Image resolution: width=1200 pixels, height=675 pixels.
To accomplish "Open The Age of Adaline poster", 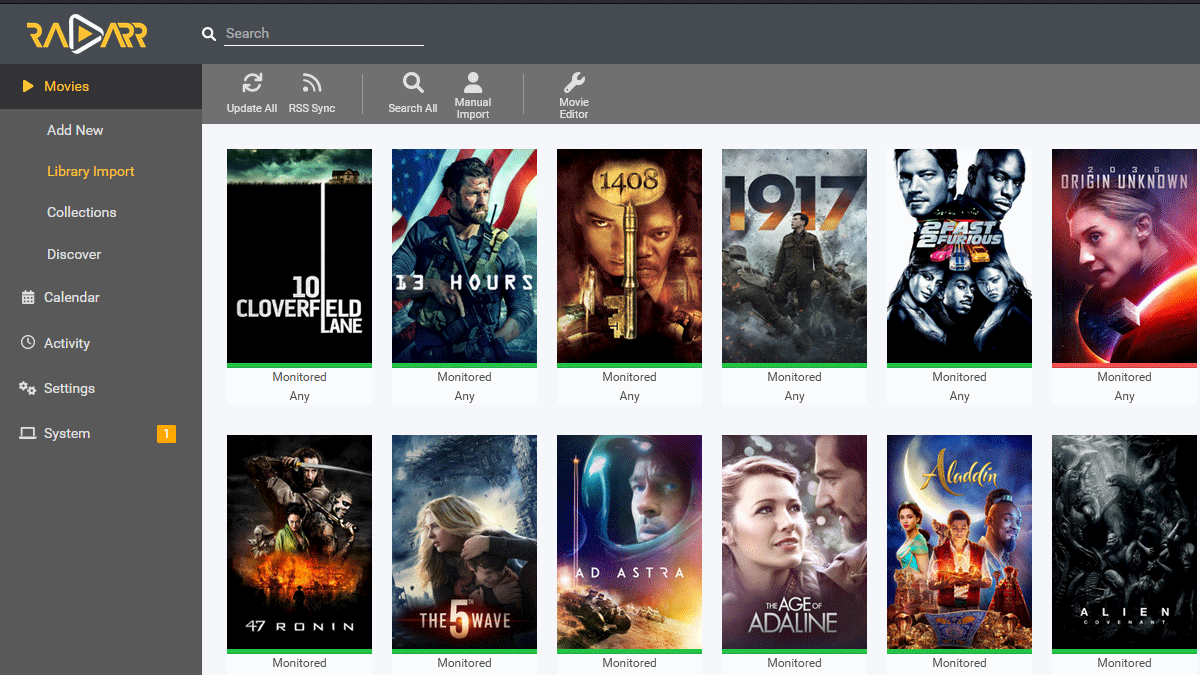I will click(x=794, y=542).
